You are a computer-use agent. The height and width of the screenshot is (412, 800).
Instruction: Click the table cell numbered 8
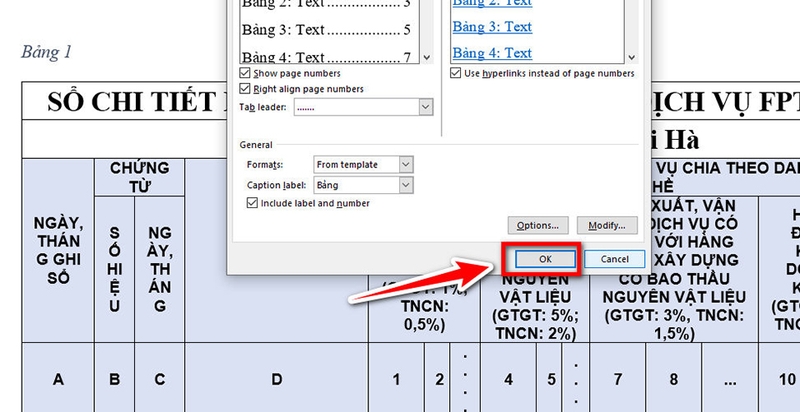coord(674,379)
